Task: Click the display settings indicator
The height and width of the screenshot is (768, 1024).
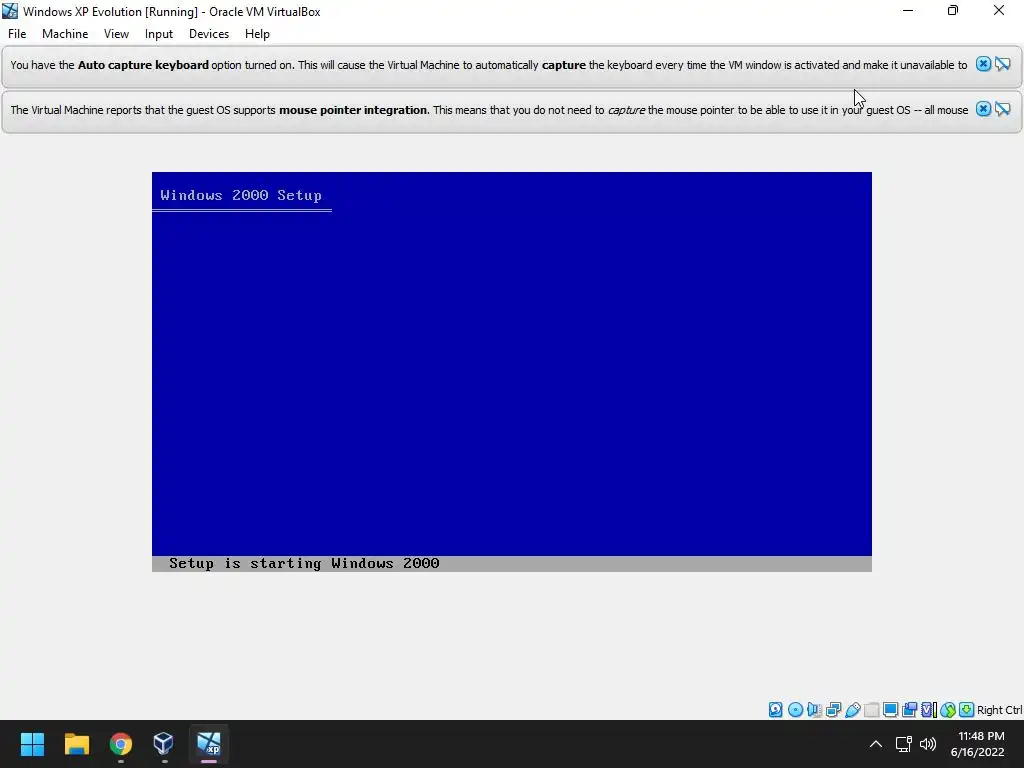Action: pos(890,710)
